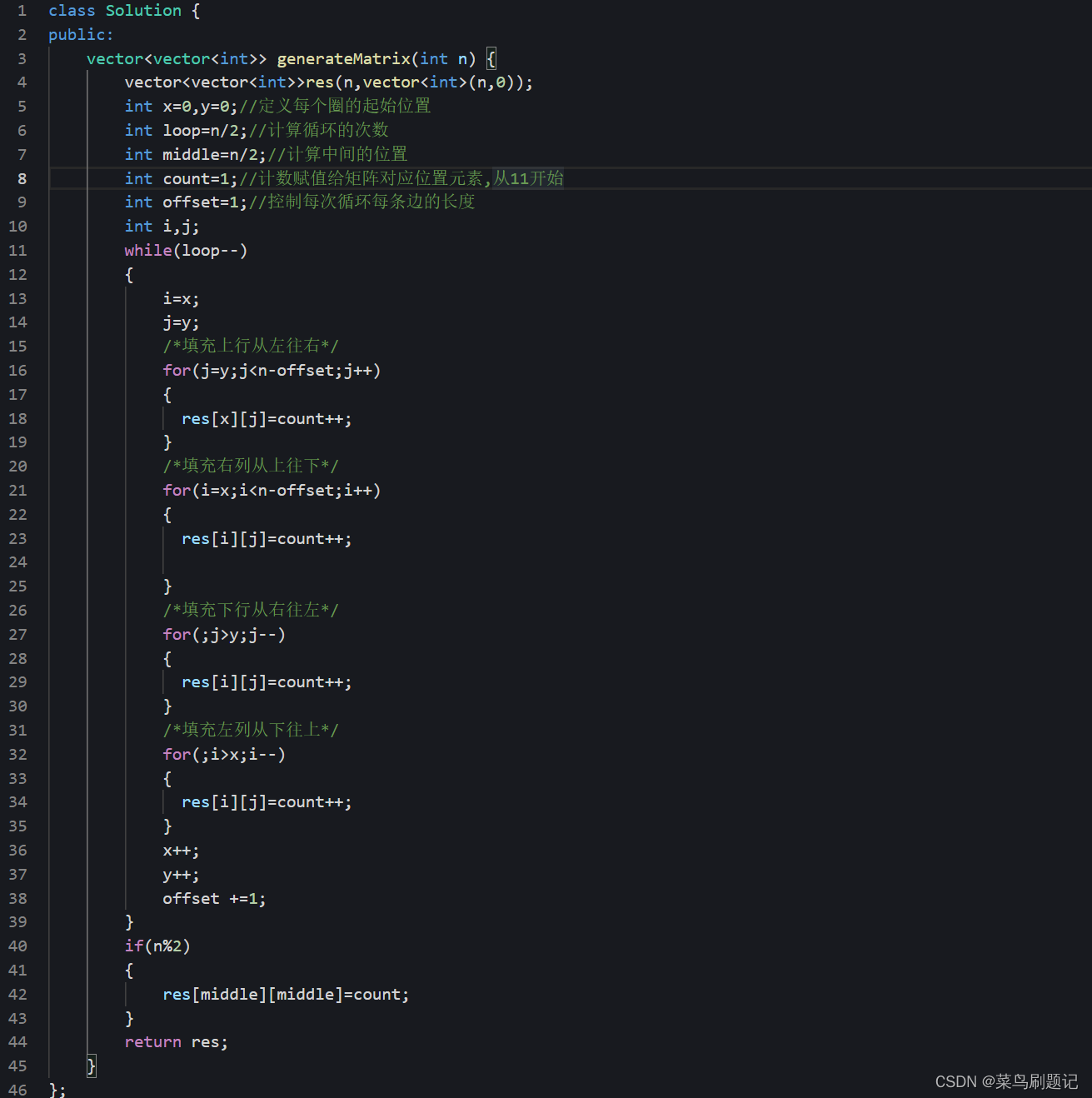
Task: Click the "res[middle][middle]=count;" statement
Action: (286, 995)
